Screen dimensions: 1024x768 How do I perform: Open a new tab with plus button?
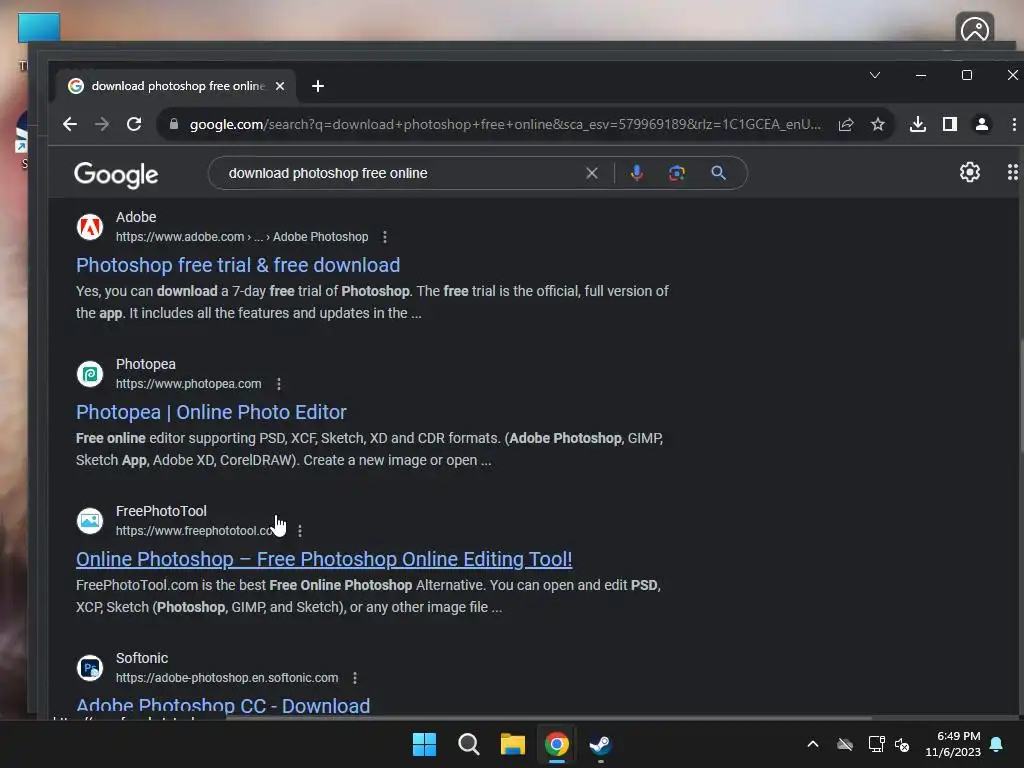pyautogui.click(x=318, y=86)
